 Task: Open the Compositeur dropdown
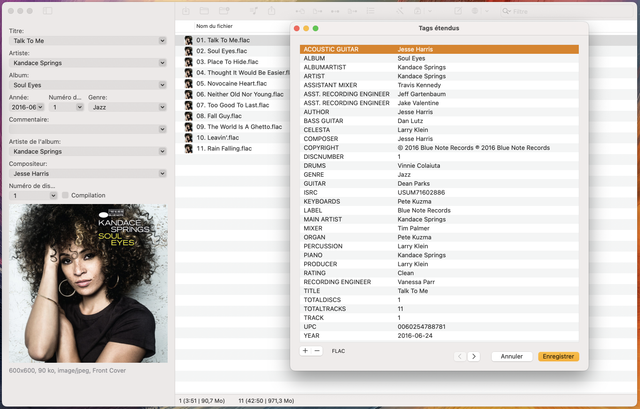[x=162, y=173]
